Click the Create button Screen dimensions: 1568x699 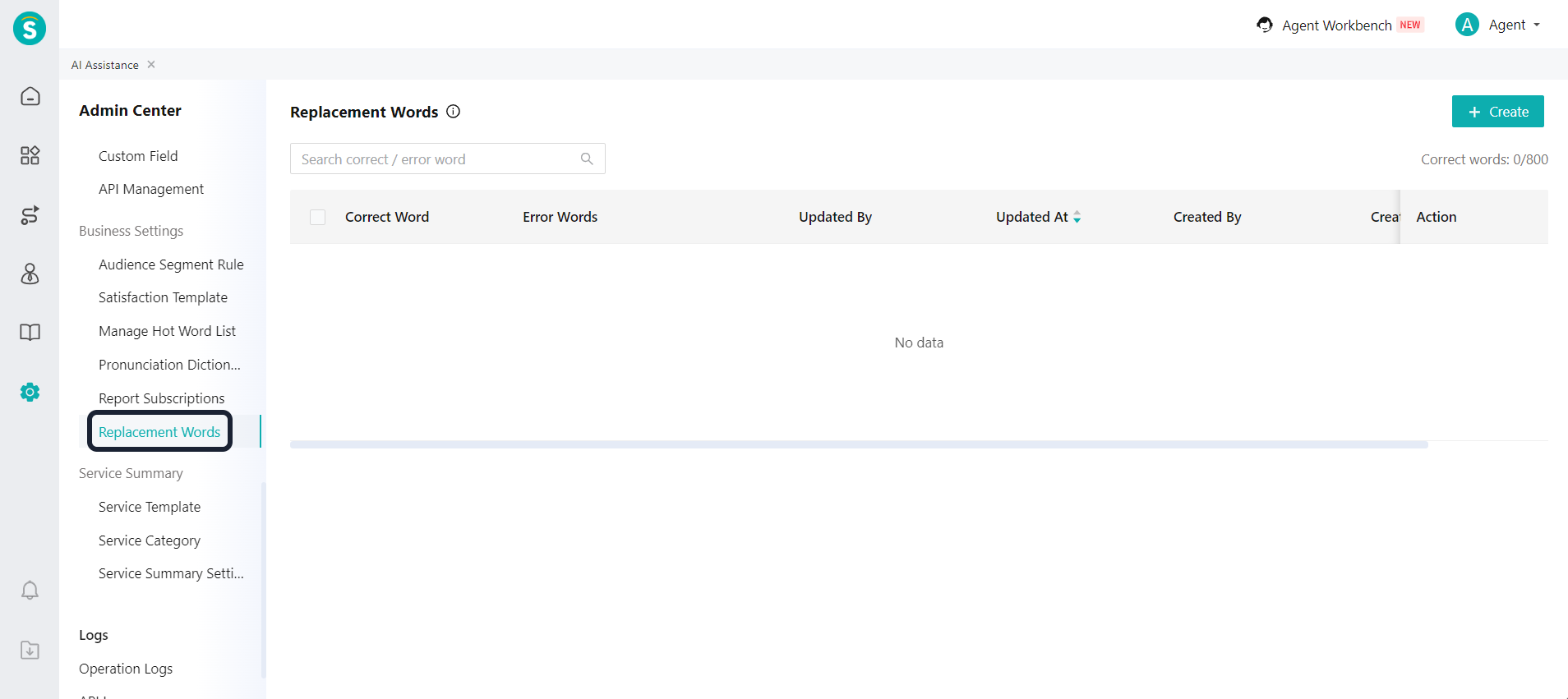(x=1497, y=112)
